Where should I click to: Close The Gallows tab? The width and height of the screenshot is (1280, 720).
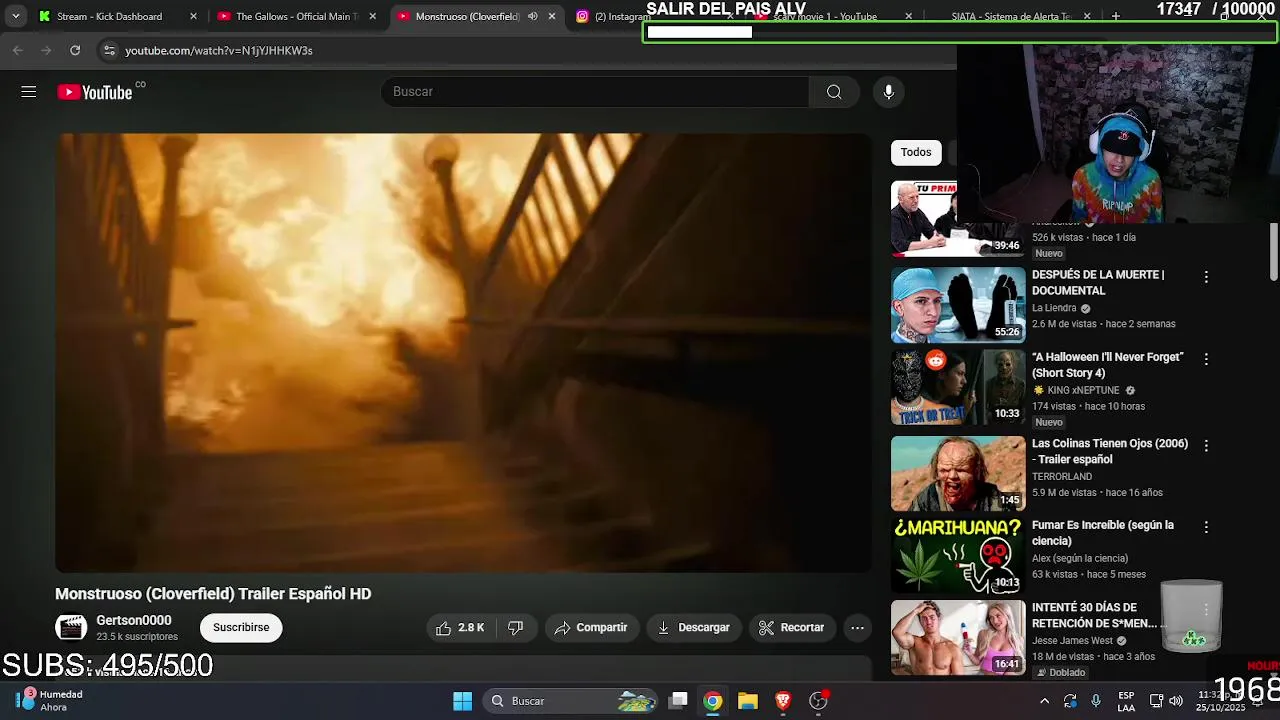pyautogui.click(x=373, y=16)
